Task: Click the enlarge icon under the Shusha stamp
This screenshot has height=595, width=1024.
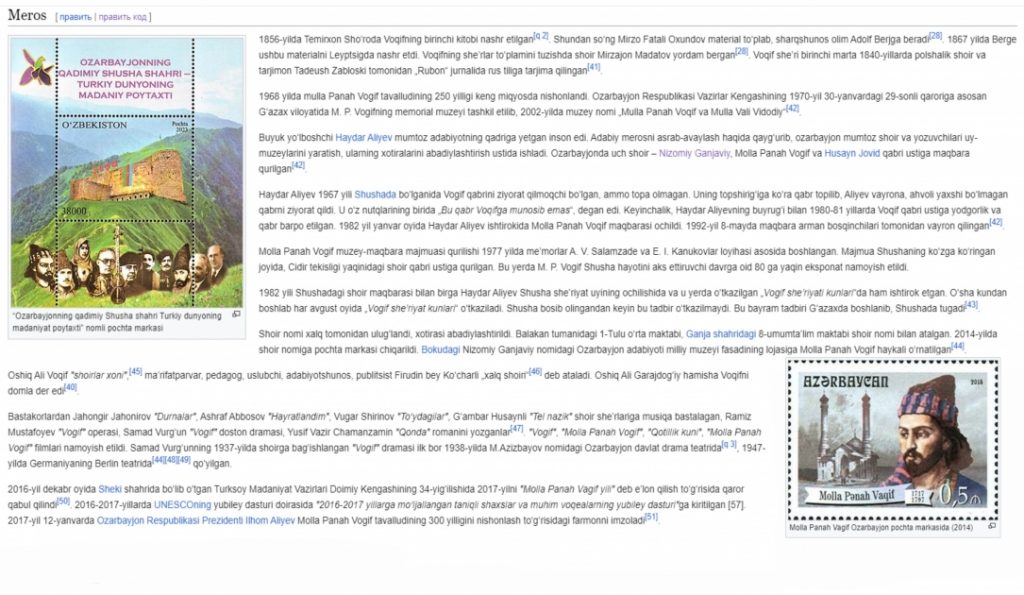Action: click(x=236, y=314)
